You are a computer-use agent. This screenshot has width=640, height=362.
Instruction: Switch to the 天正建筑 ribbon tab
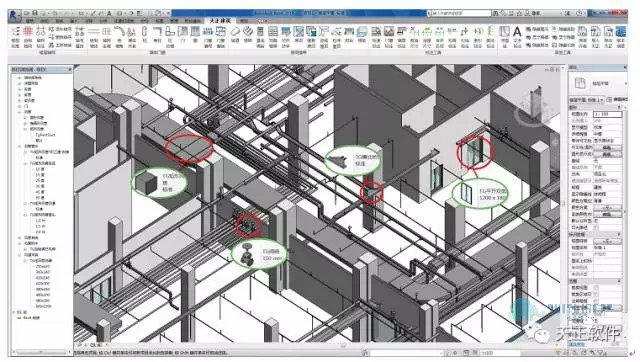220,20
